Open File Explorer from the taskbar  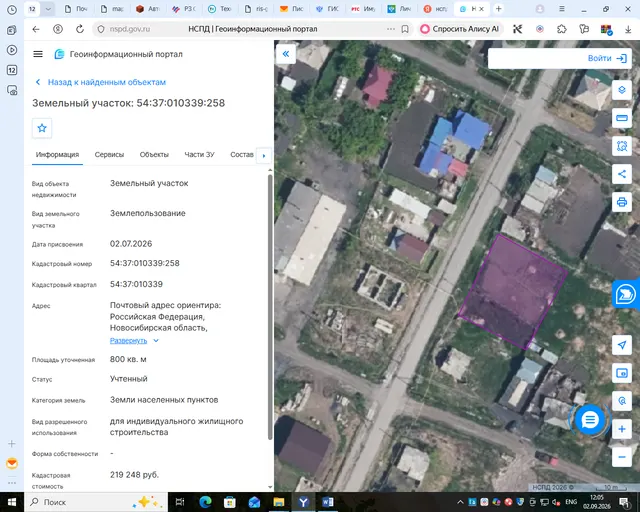pos(279,502)
